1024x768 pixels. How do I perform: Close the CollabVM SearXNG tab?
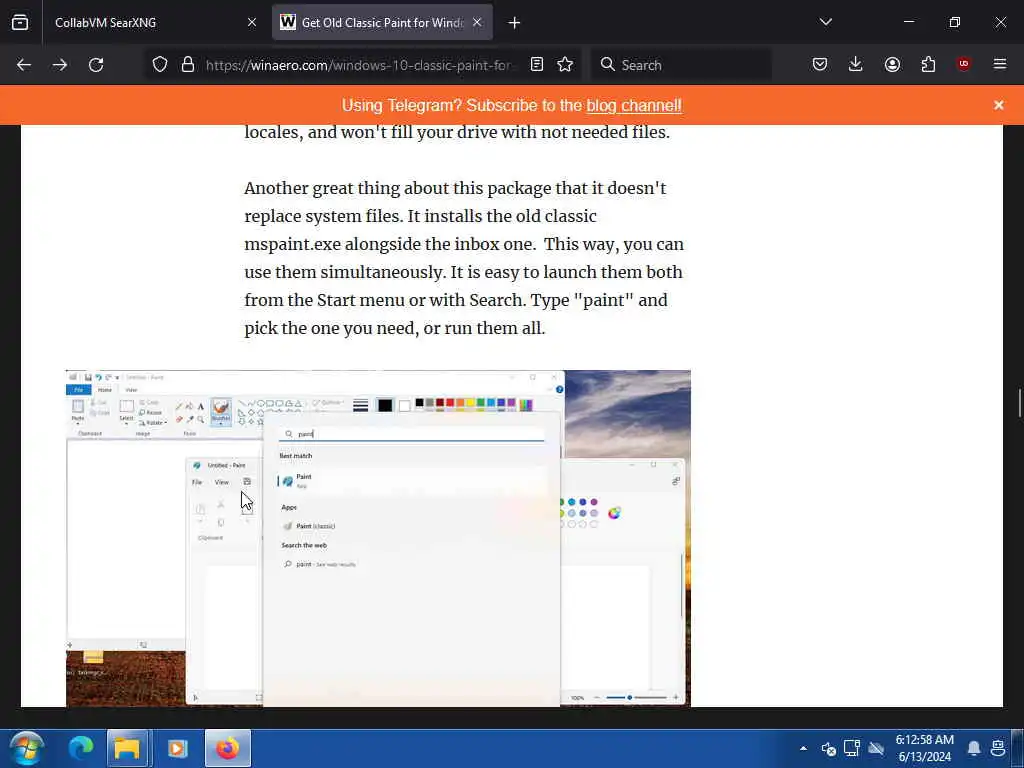[x=252, y=22]
